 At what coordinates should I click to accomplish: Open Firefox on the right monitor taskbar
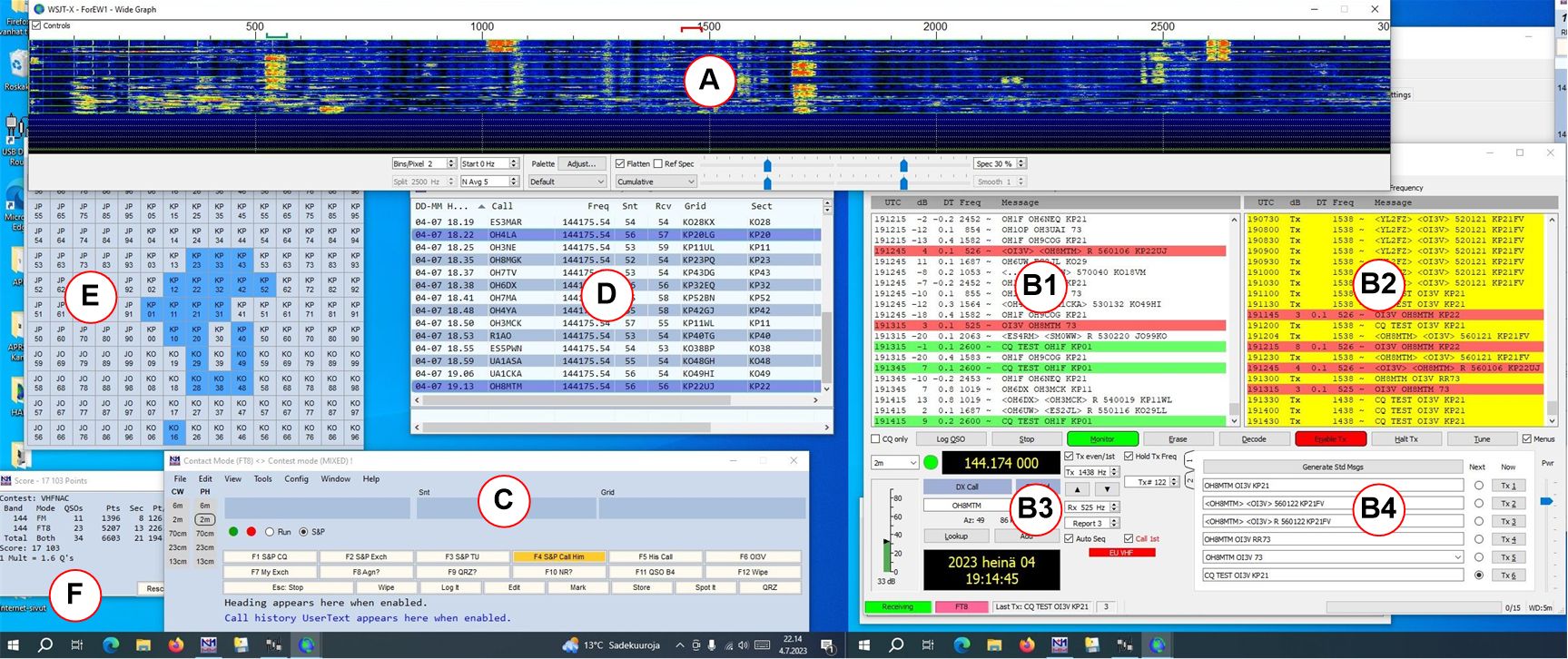[x=1027, y=645]
